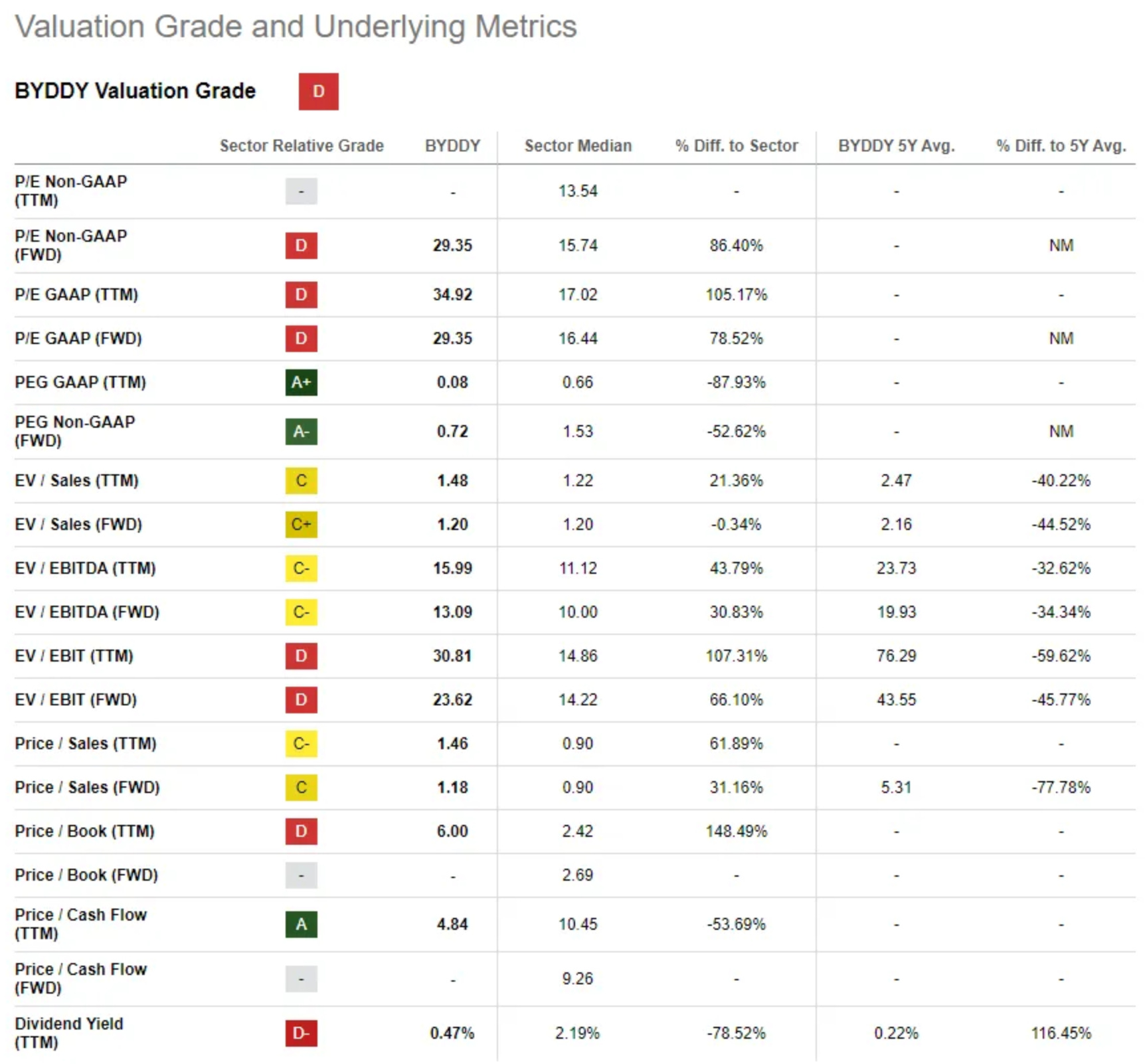
Task: Select the Price / Sales (FWD) row label
Action: click(x=87, y=788)
